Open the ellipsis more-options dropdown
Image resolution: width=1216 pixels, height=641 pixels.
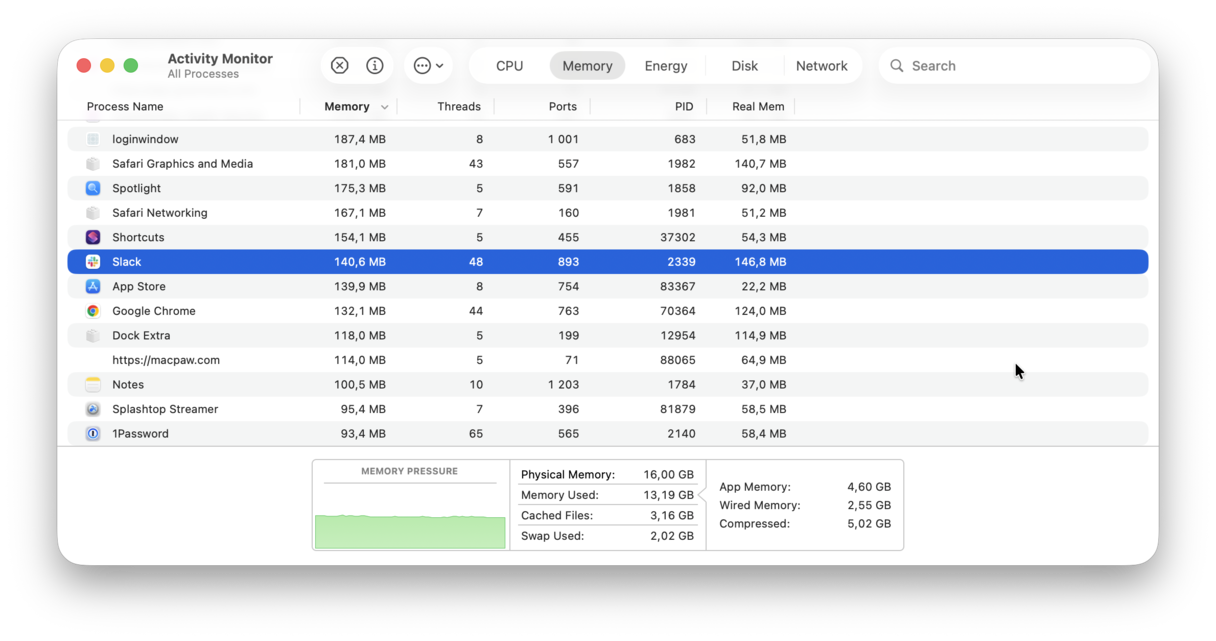pyautogui.click(x=429, y=66)
